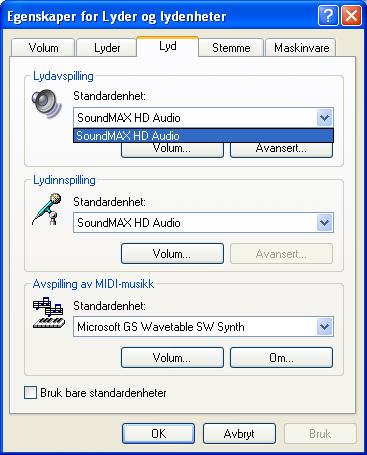Expand the Lydavspilling device dropdown arrow
This screenshot has width=367, height=455.
click(x=325, y=117)
